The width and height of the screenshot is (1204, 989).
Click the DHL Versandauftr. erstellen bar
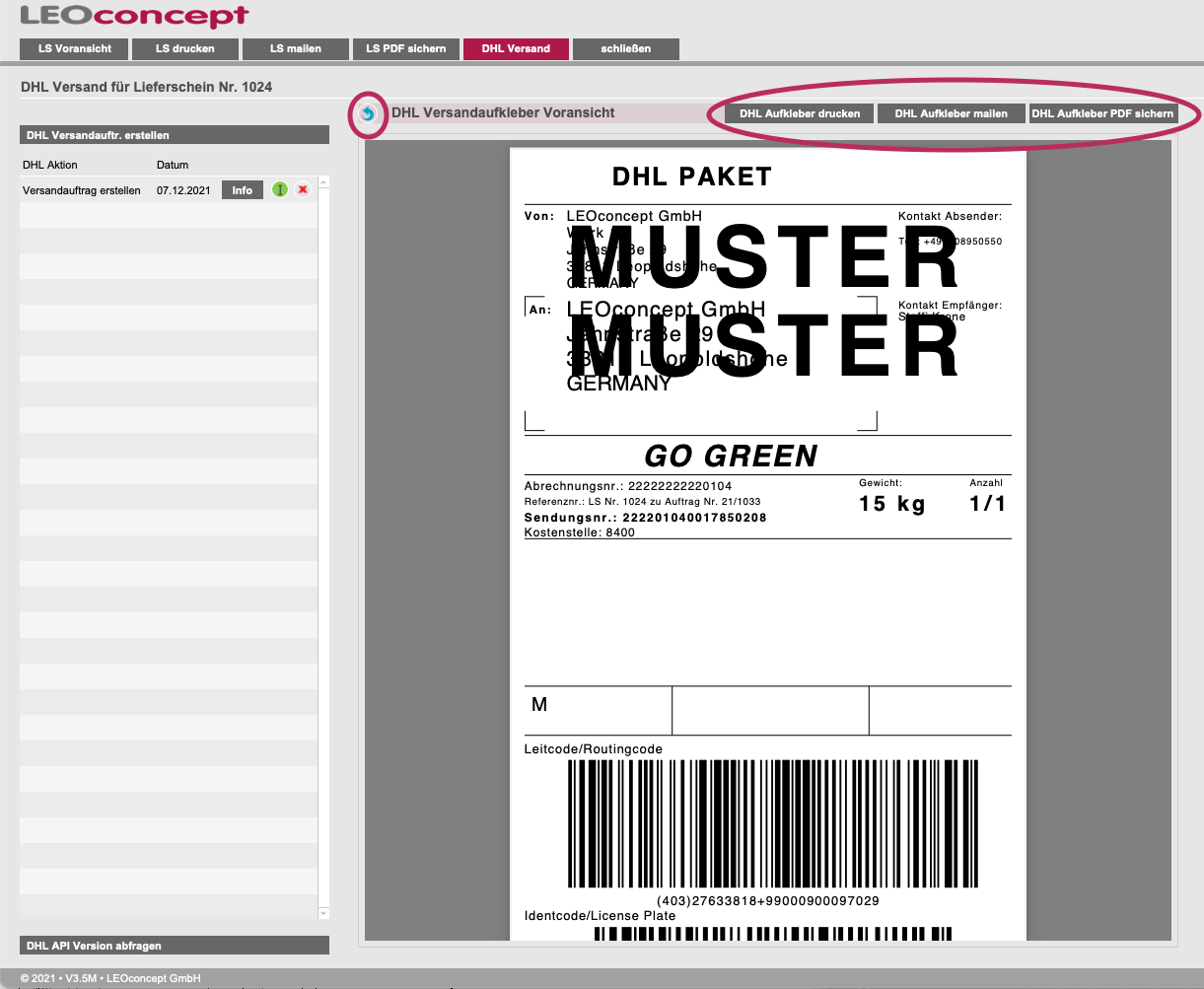pos(174,135)
